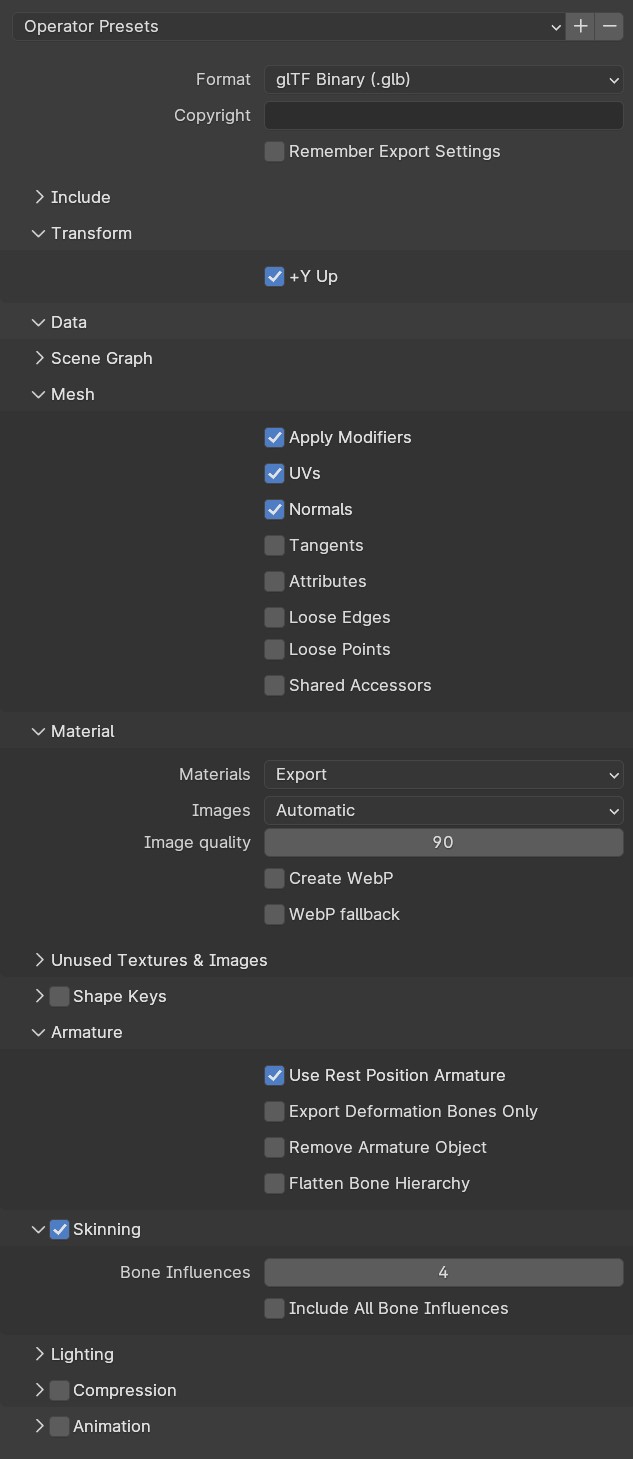
Task: Tick the Shared Accessors checkbox
Action: (274, 685)
